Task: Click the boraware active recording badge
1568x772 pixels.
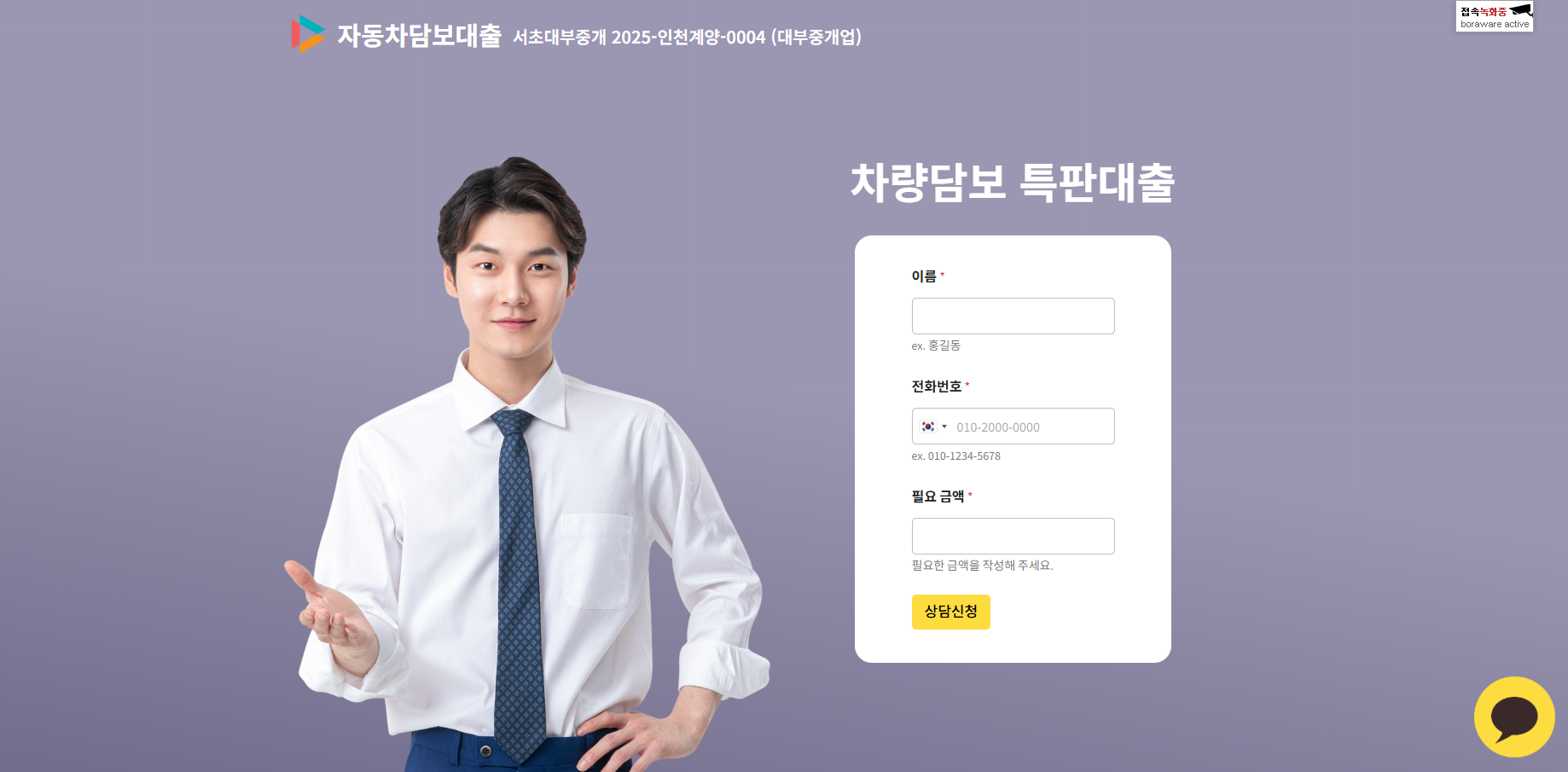Action: pyautogui.click(x=1495, y=16)
